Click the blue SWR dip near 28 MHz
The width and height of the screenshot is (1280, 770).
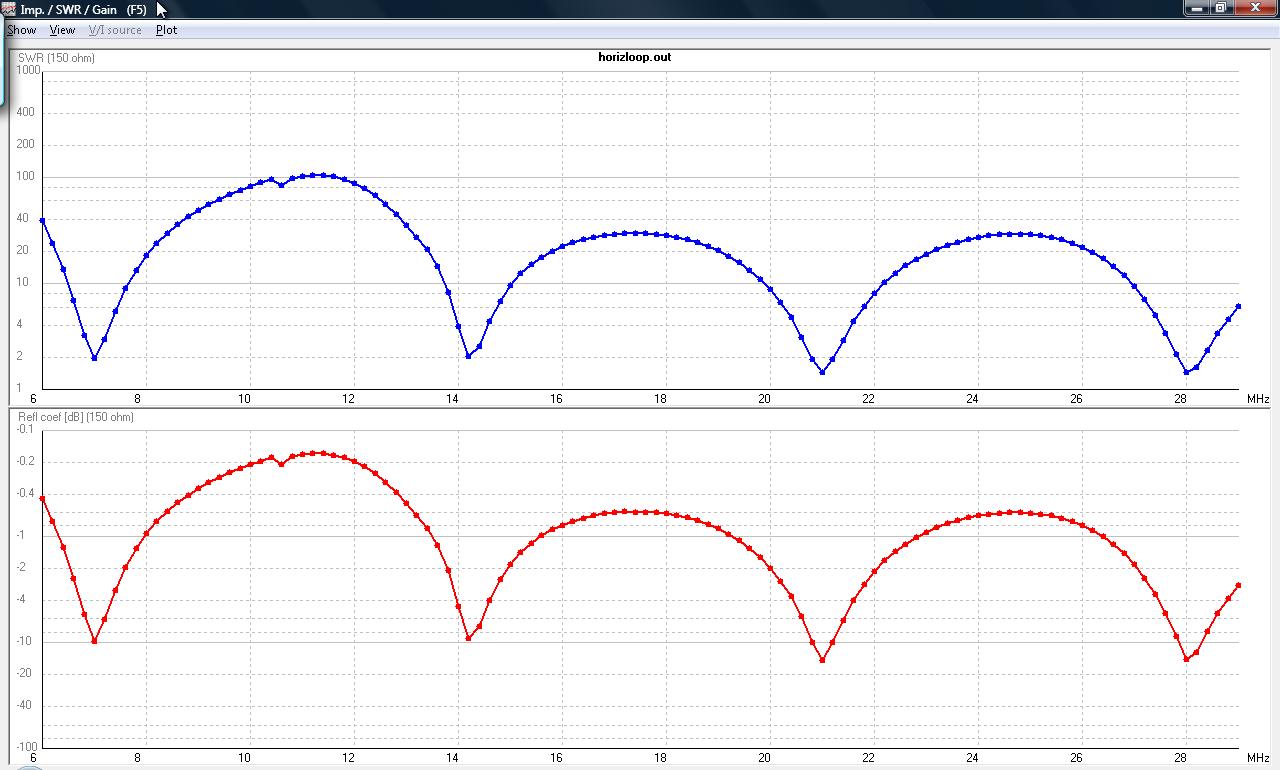click(x=1186, y=372)
